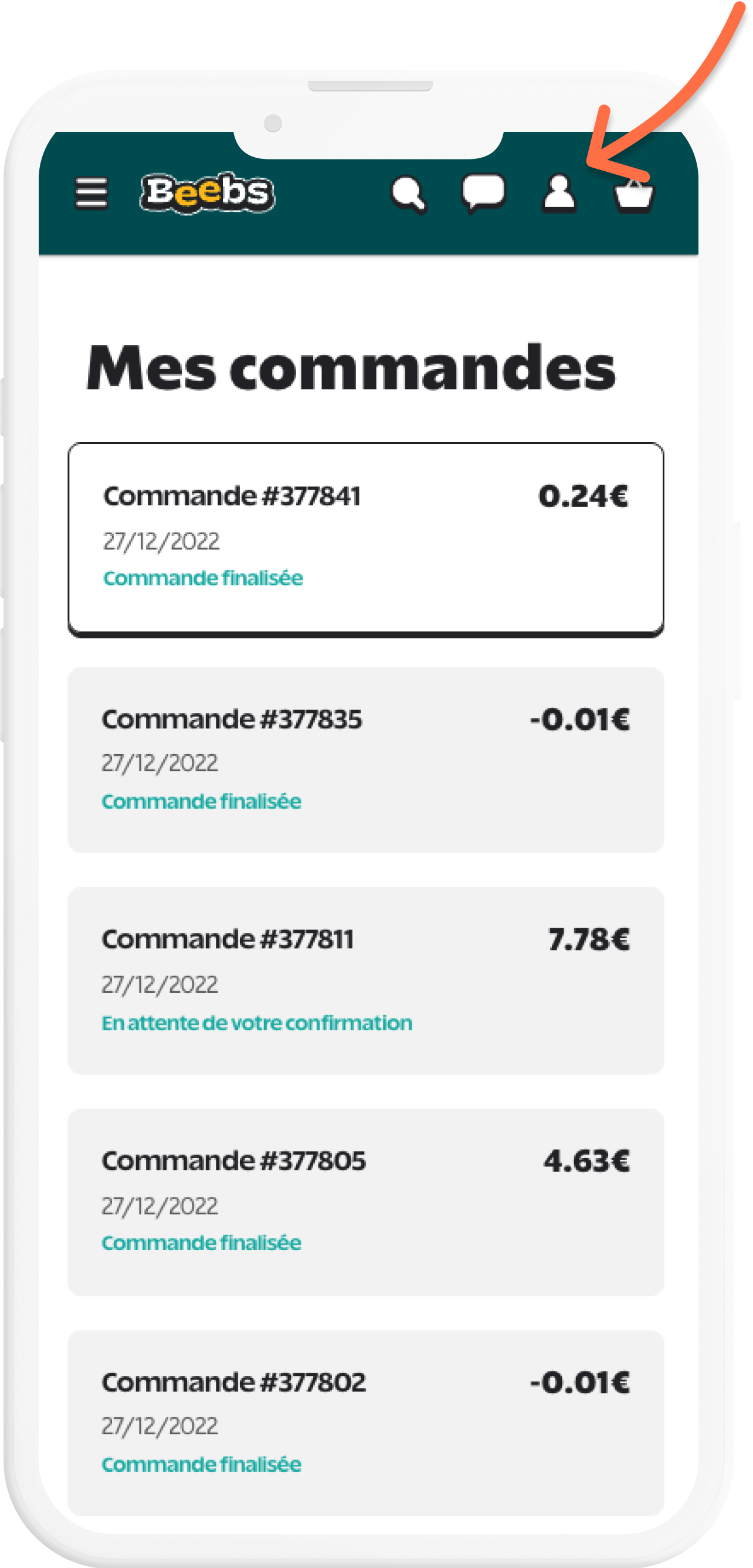The width and height of the screenshot is (753, 1568).
Task: Select the 7.78€ order amount
Action: tap(589, 939)
